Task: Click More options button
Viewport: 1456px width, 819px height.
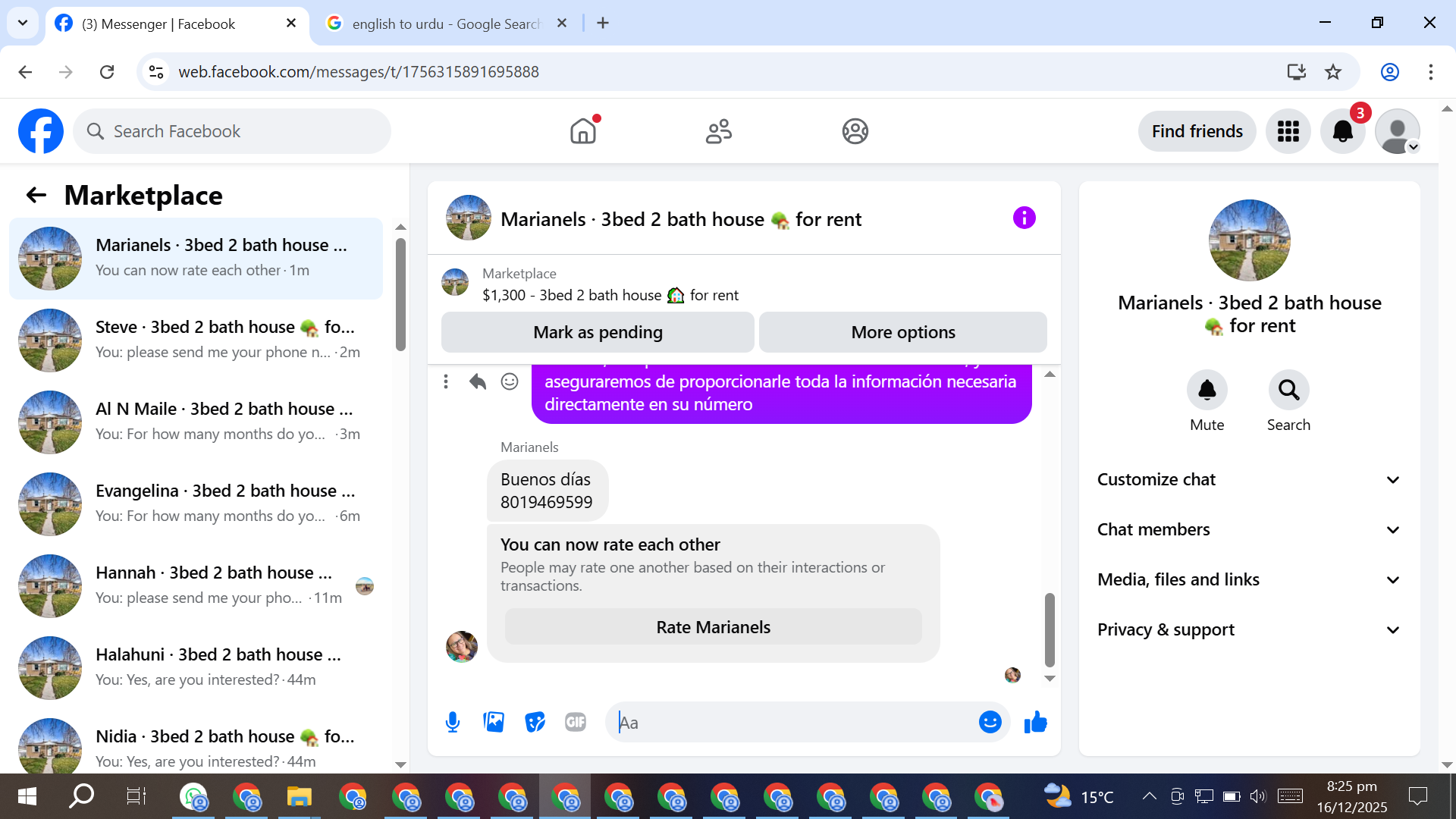Action: click(902, 332)
